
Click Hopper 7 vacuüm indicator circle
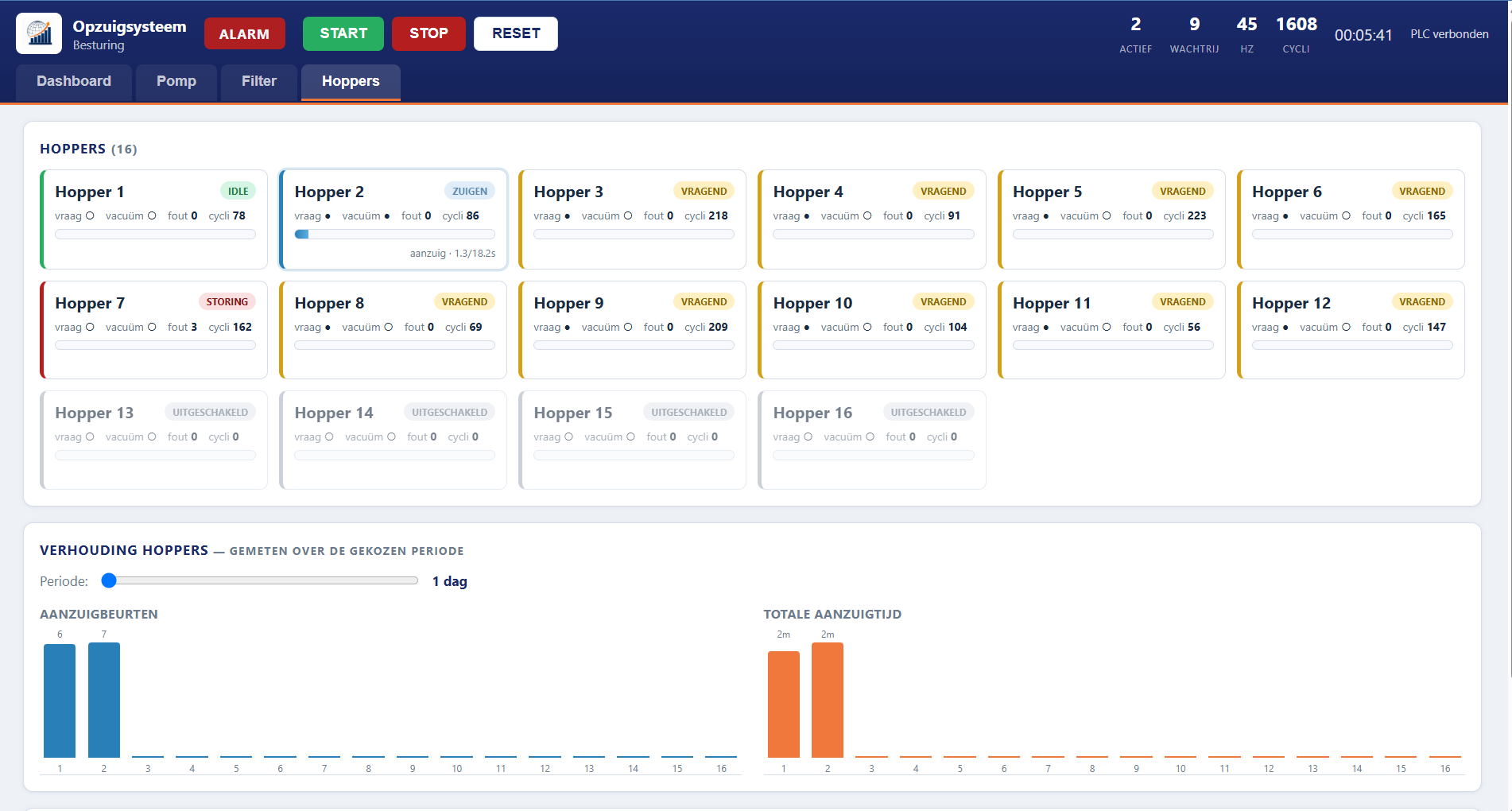coord(152,327)
